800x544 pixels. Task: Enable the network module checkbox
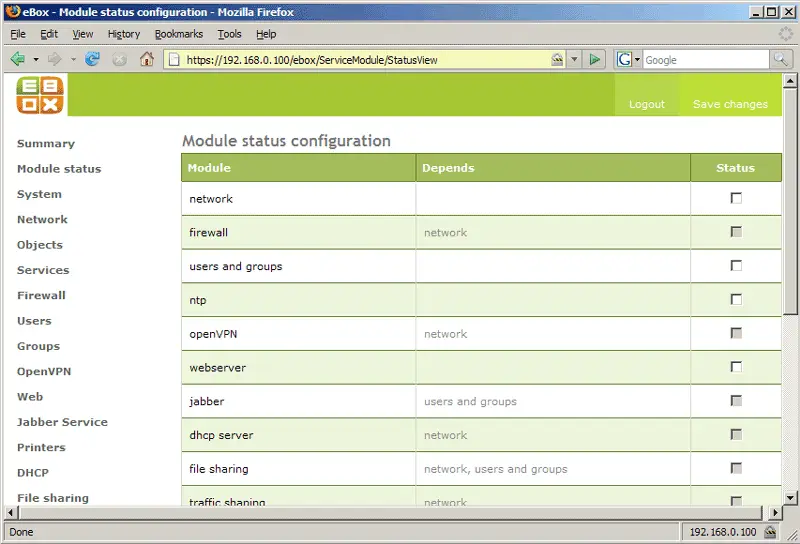(x=736, y=198)
